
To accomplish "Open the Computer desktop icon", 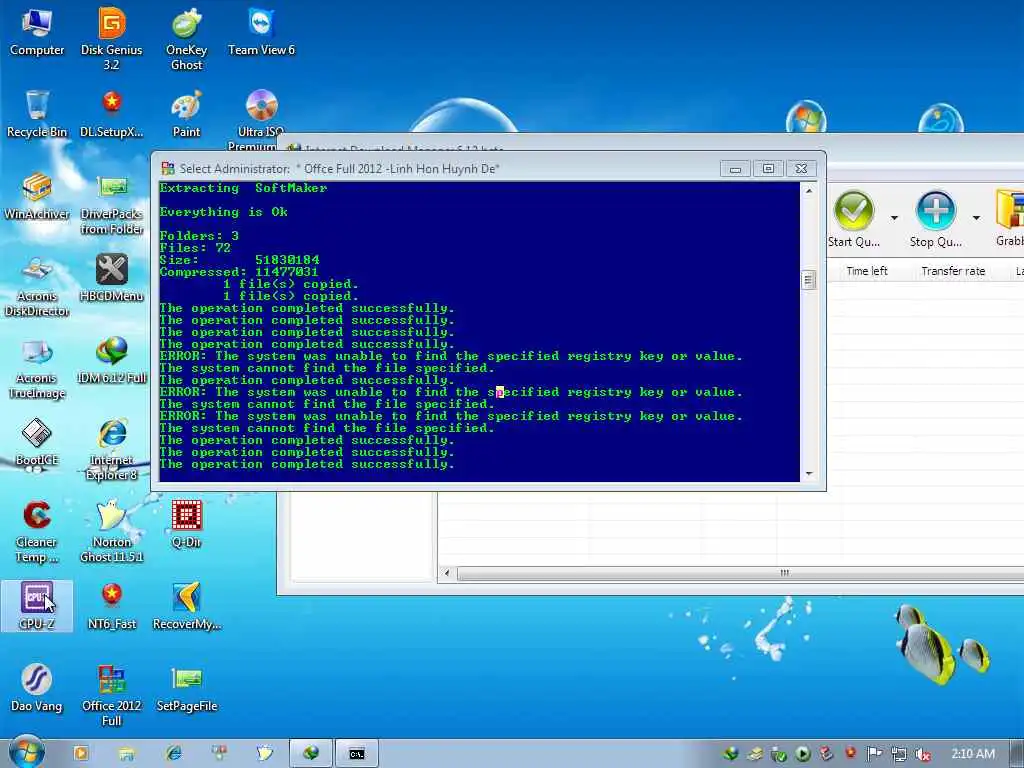I will [x=37, y=33].
